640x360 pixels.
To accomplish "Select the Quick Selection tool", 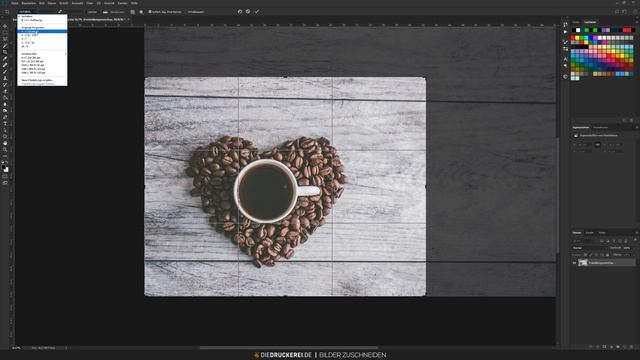I will (5, 45).
